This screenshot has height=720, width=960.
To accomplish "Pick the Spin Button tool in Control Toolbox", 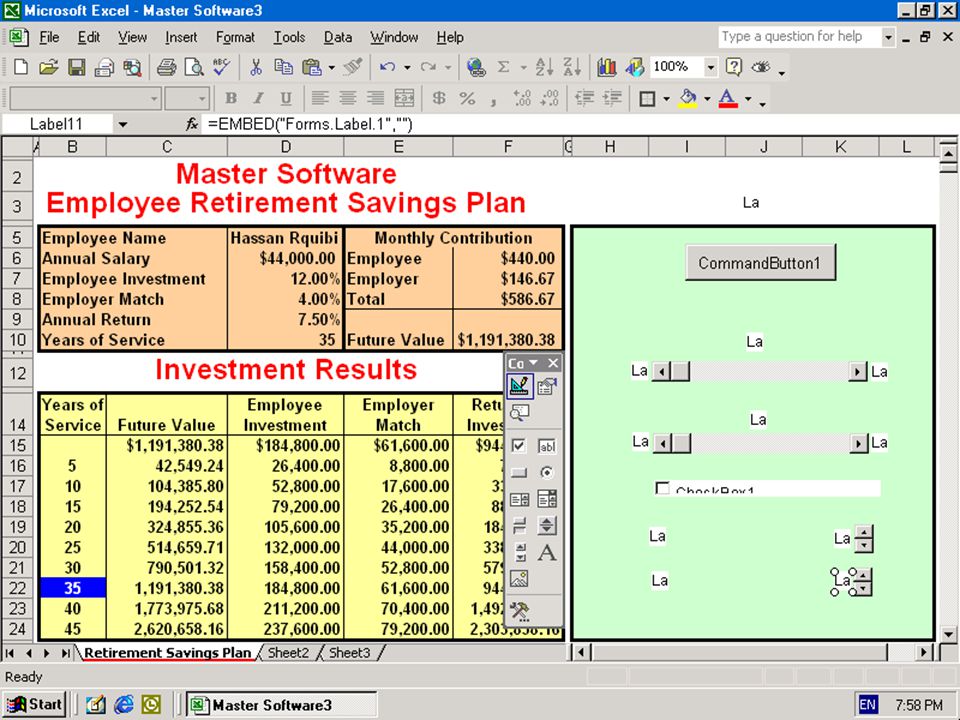I will click(547, 526).
